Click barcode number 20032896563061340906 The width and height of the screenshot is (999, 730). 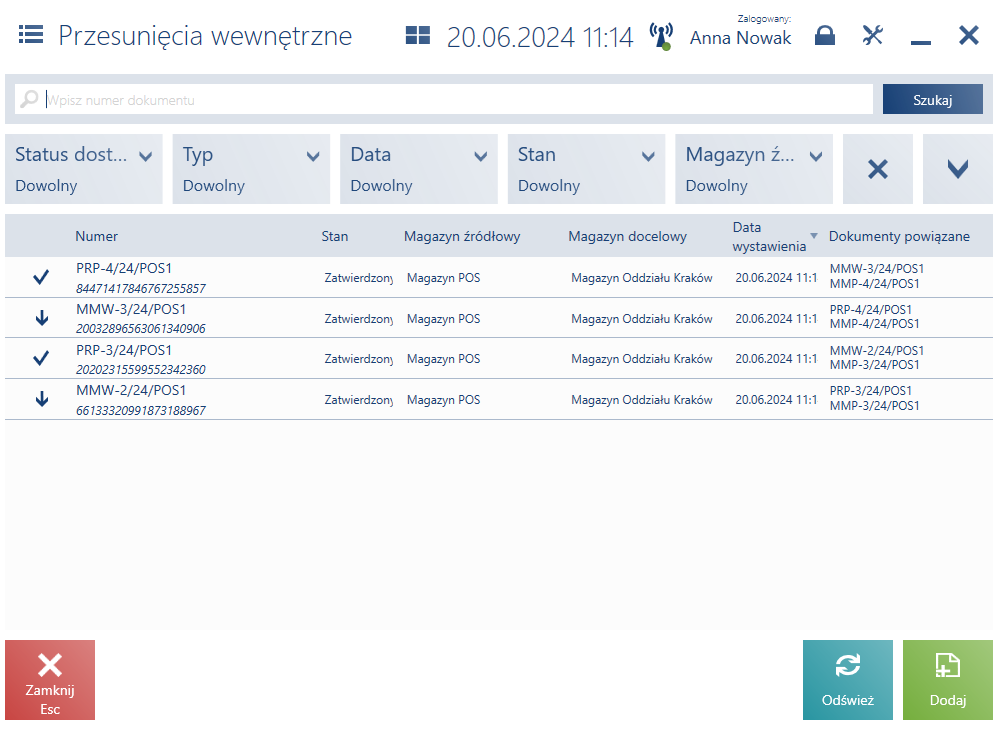(x=141, y=329)
